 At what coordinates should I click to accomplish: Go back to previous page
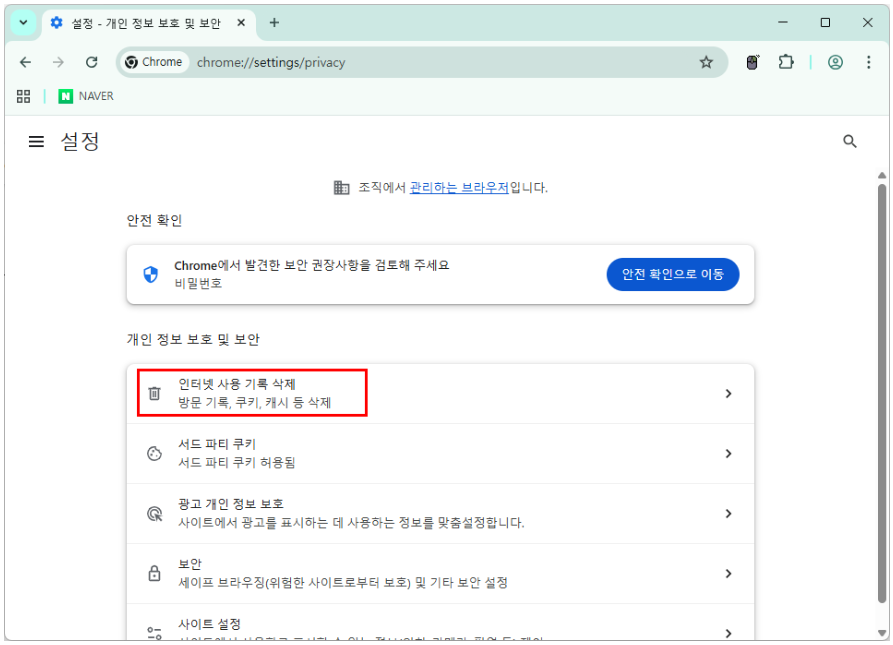(26, 62)
